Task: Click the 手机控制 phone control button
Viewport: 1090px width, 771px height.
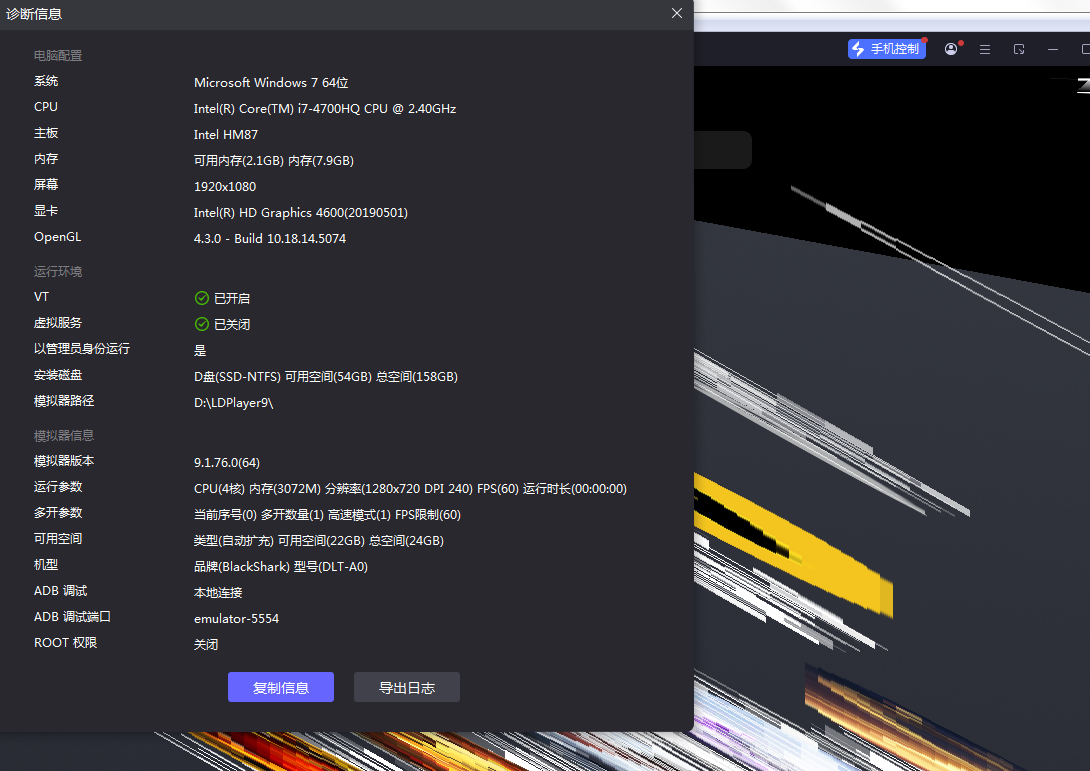Action: (886, 49)
